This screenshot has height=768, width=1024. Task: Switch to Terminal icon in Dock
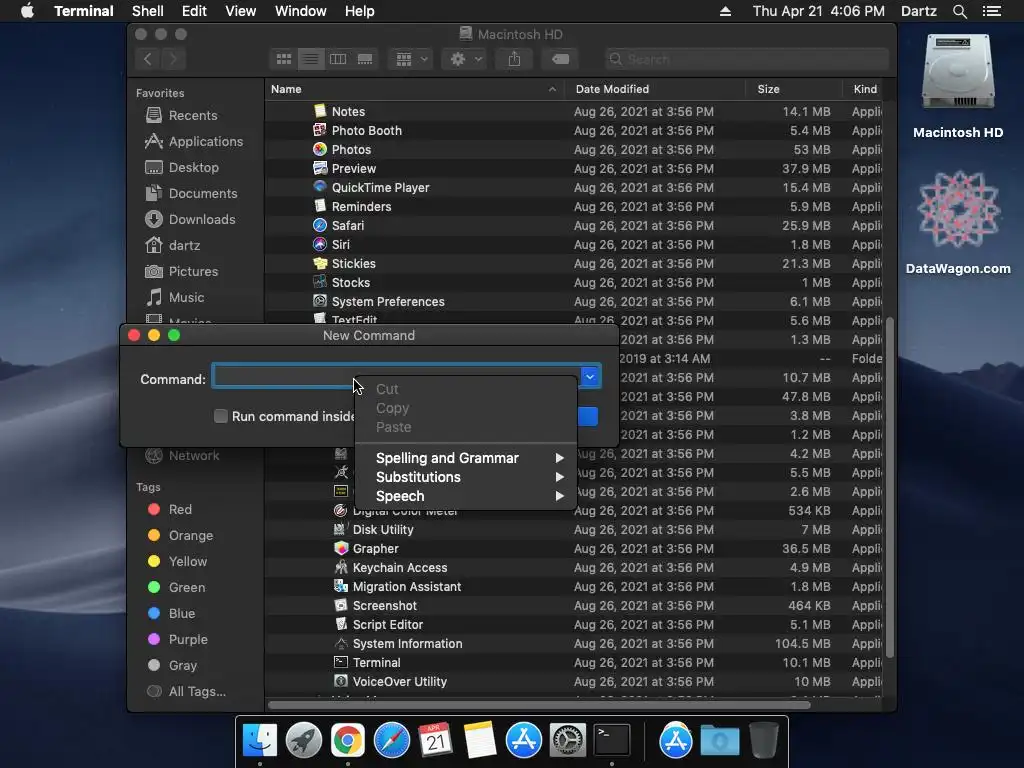coord(612,741)
